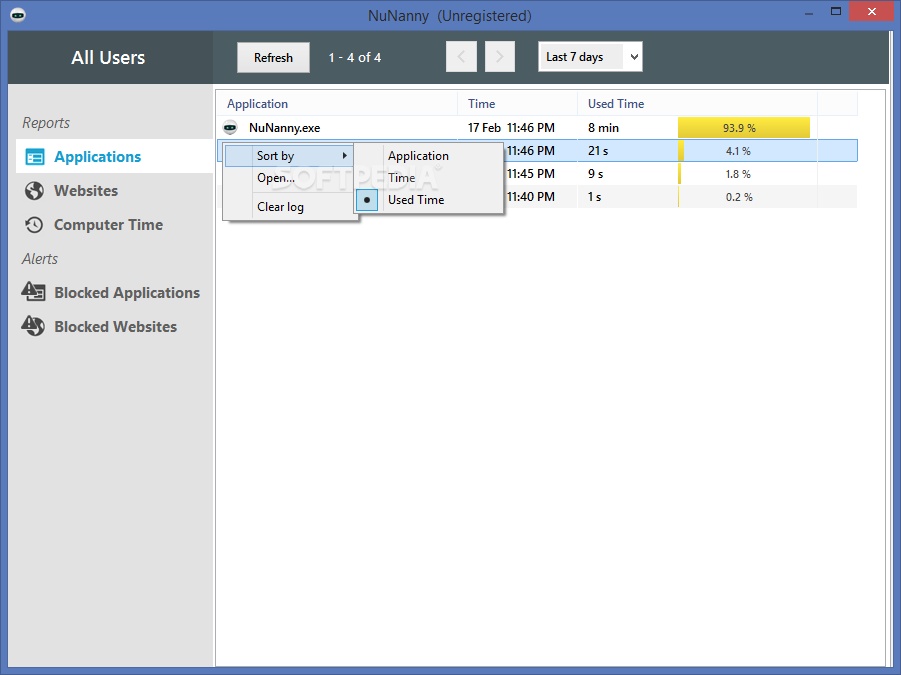This screenshot has width=901, height=675.
Task: Click the 8 min used time cell
Action: [x=603, y=128]
